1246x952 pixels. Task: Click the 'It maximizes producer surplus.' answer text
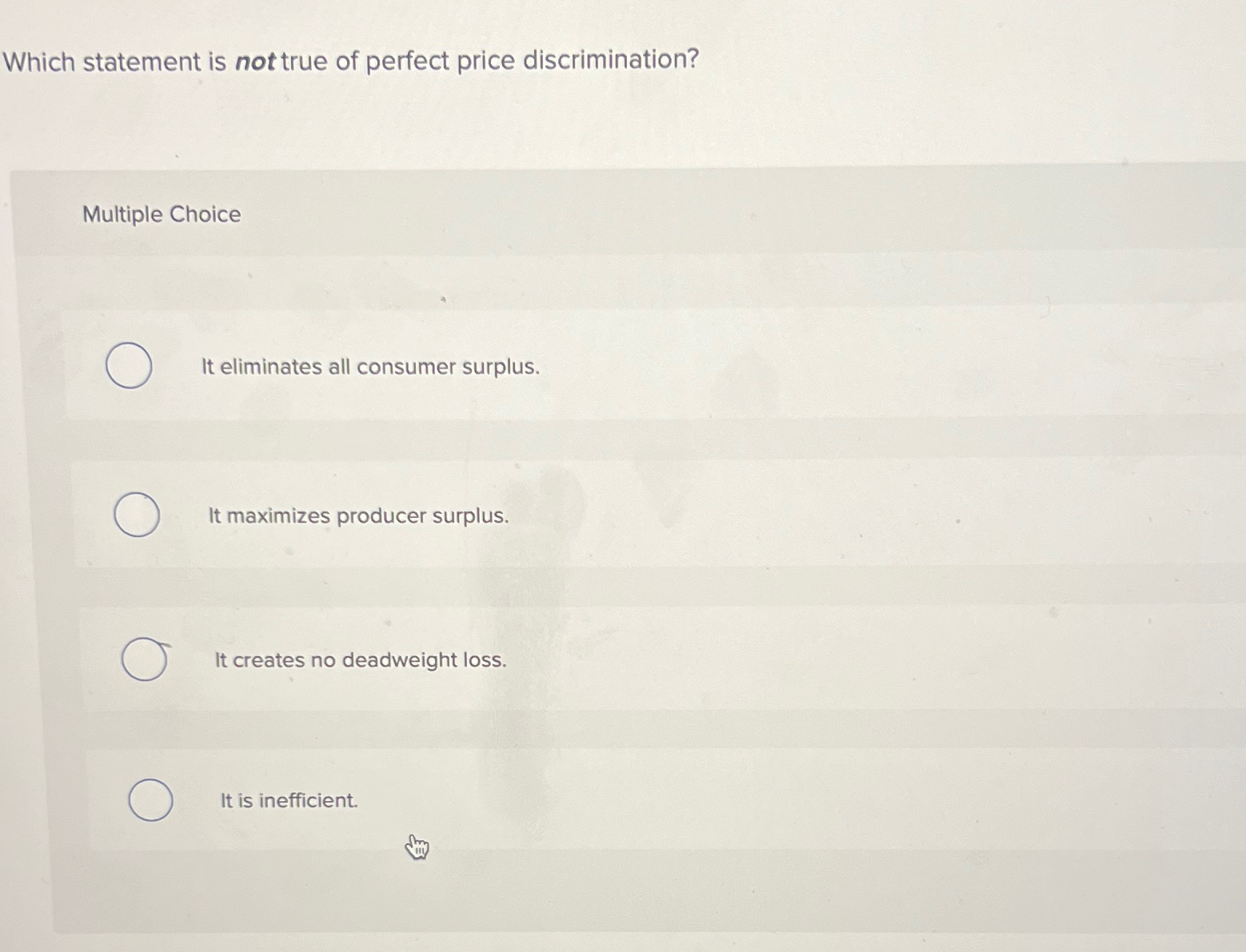tap(358, 516)
